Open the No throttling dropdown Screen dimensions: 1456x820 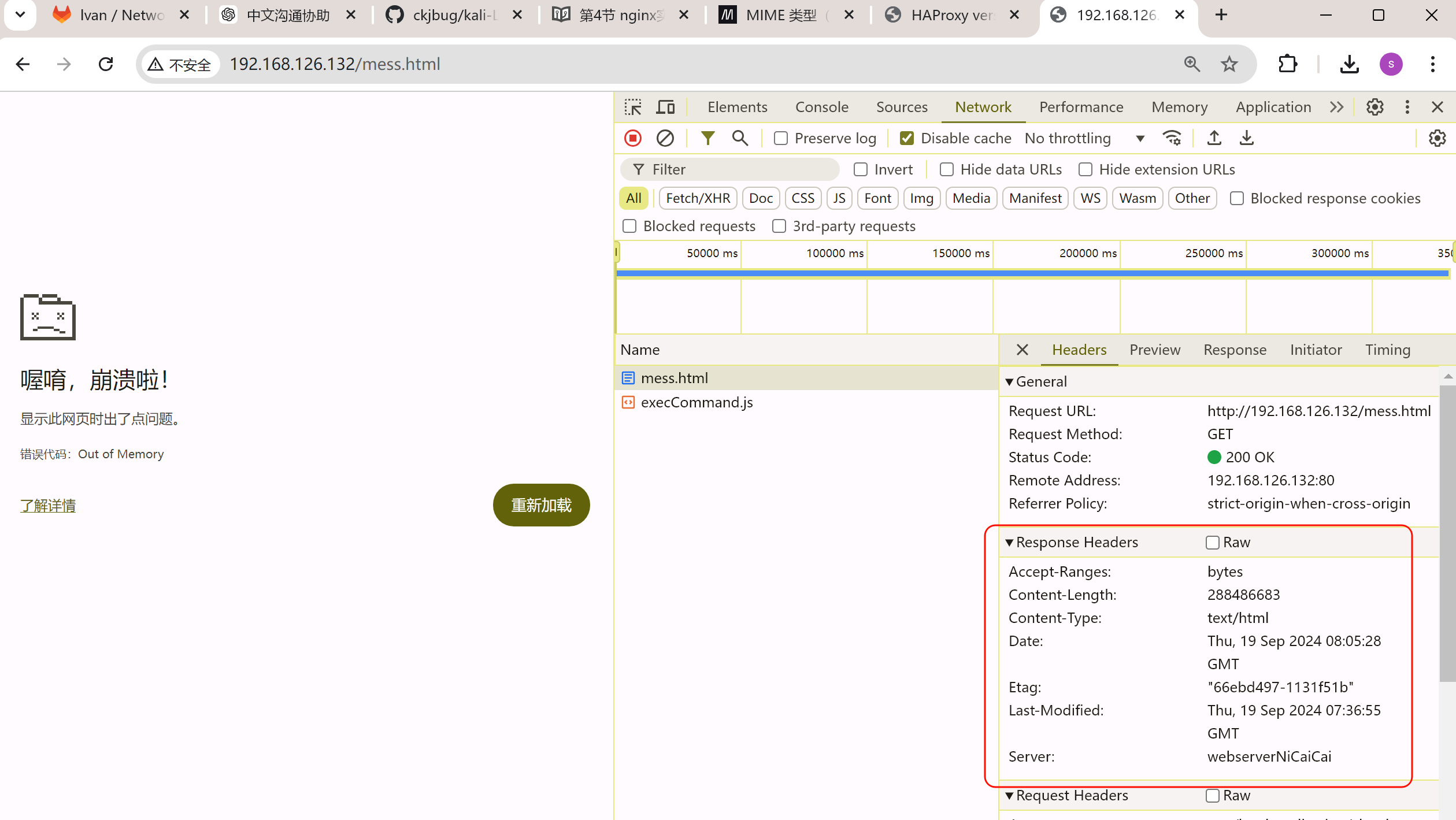point(1084,138)
